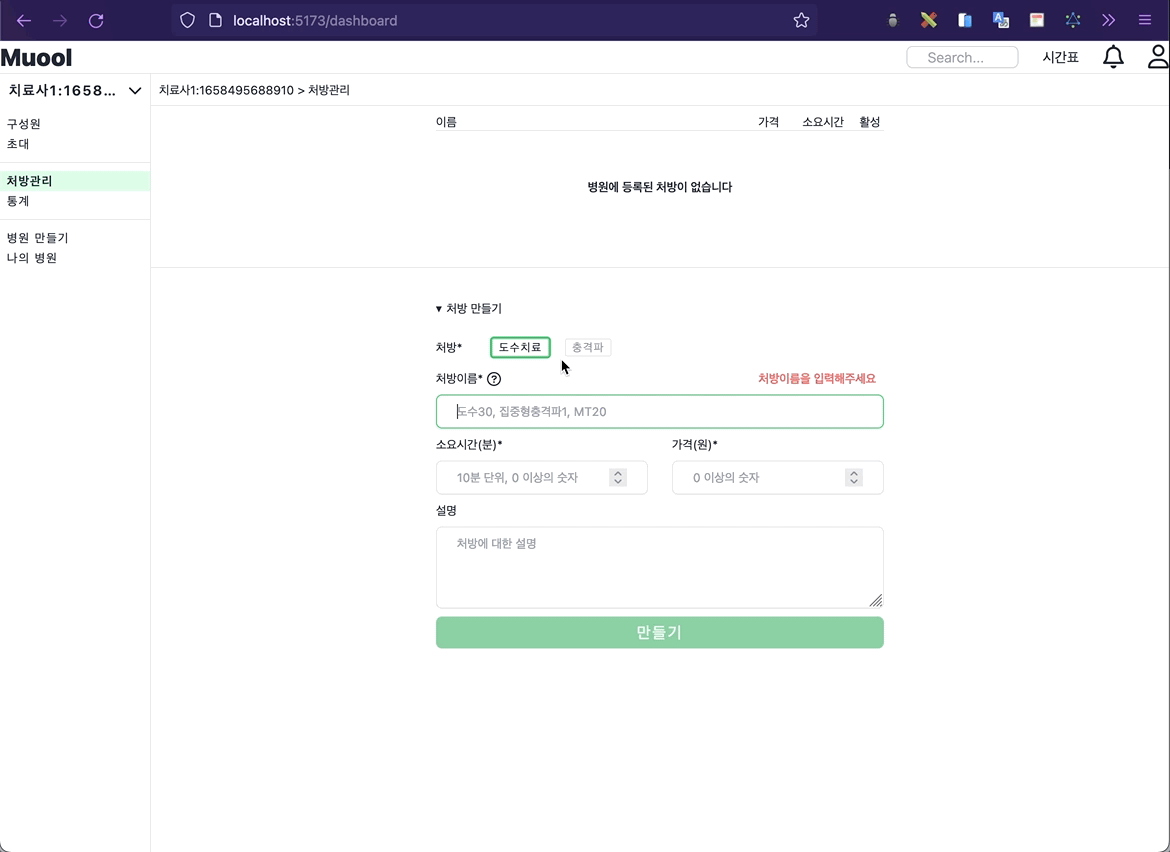
Task: Open notifications with the bell icon
Action: pyautogui.click(x=1113, y=57)
